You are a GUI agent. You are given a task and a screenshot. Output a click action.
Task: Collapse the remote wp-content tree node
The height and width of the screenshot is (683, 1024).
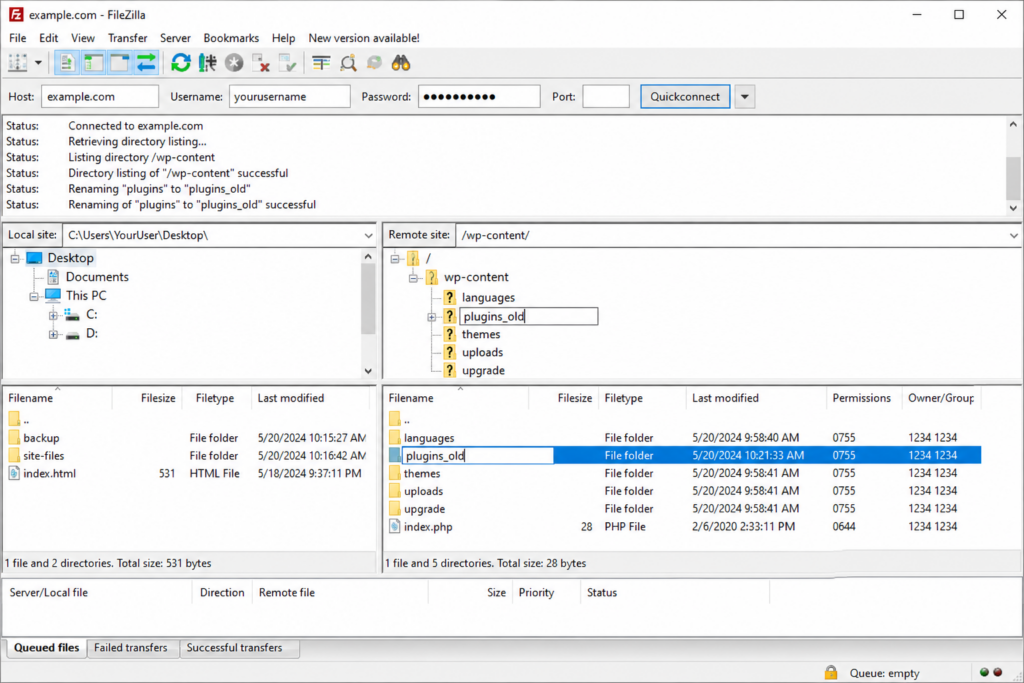pyautogui.click(x=413, y=278)
